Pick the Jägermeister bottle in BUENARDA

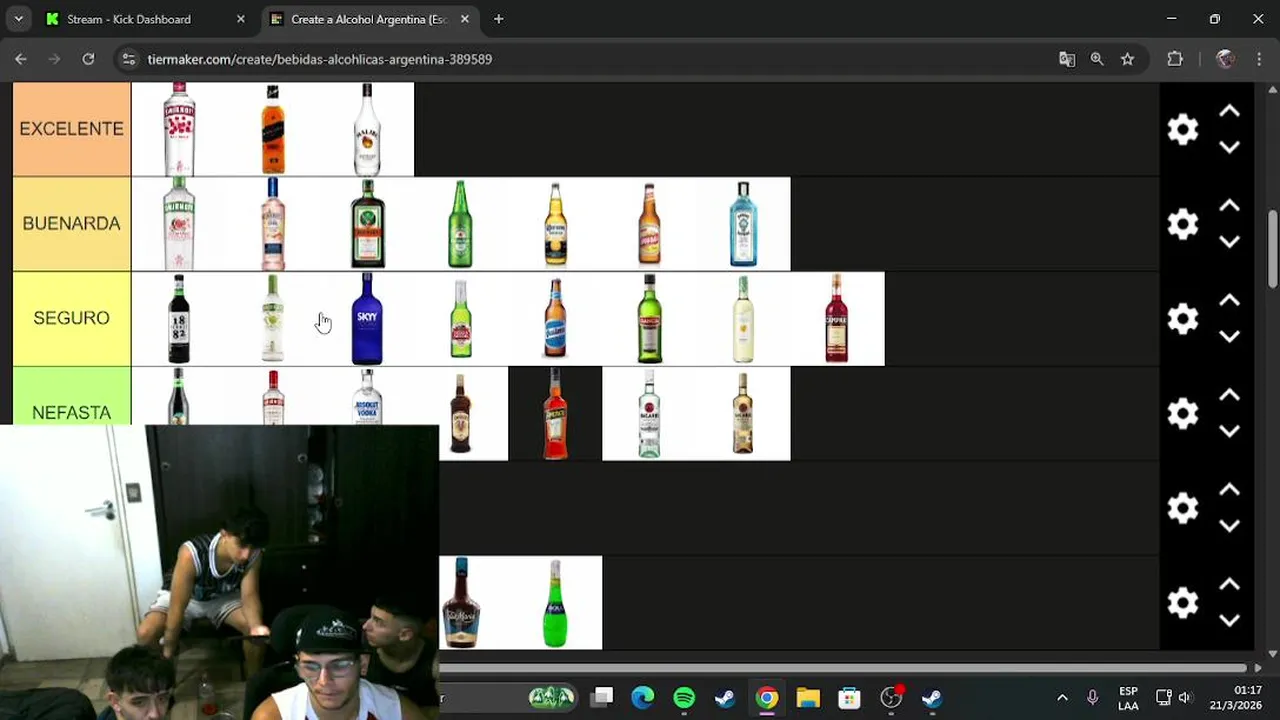pyautogui.click(x=367, y=224)
